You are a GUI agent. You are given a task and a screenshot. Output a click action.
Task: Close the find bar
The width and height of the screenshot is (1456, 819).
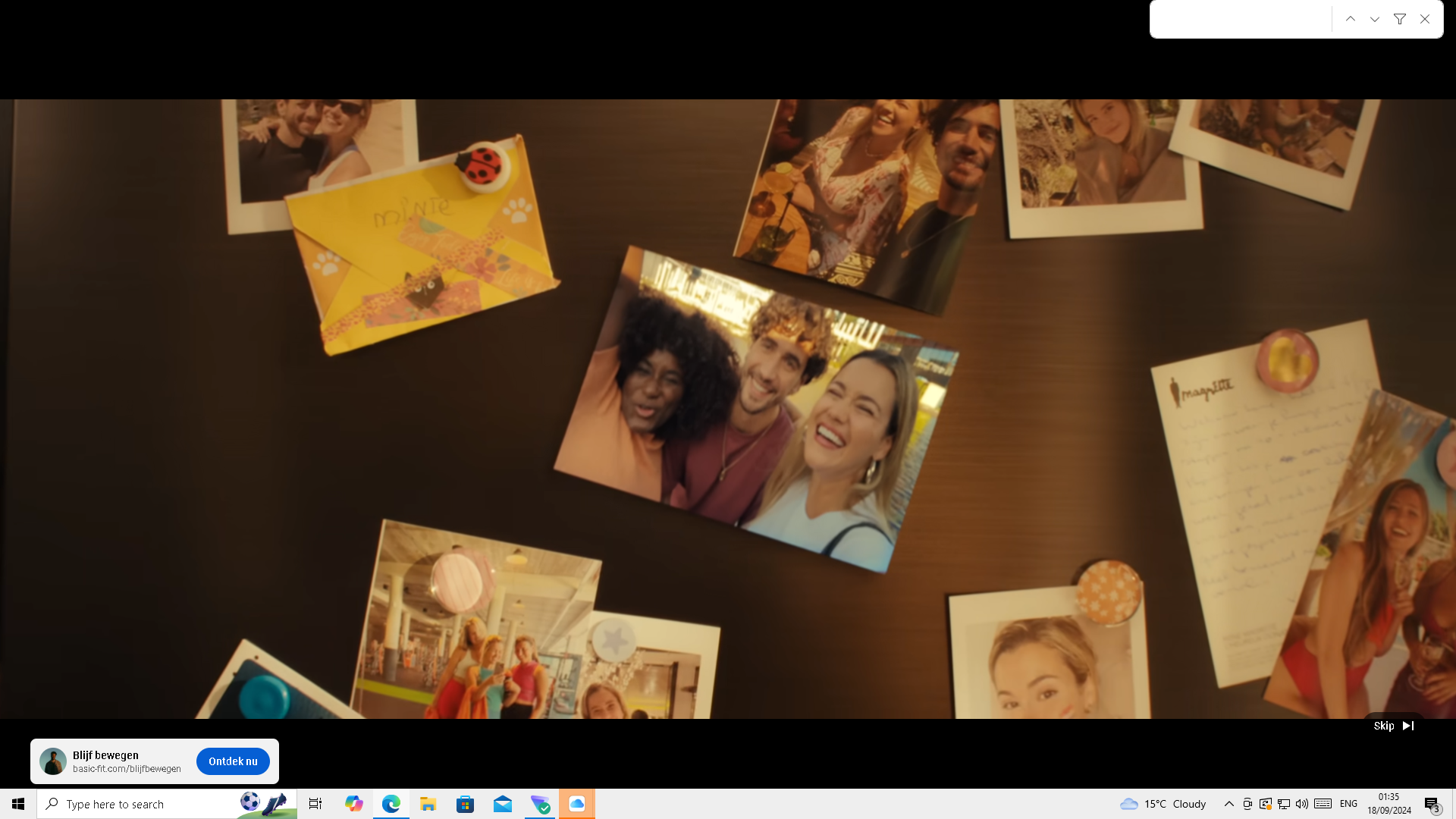(x=1425, y=19)
